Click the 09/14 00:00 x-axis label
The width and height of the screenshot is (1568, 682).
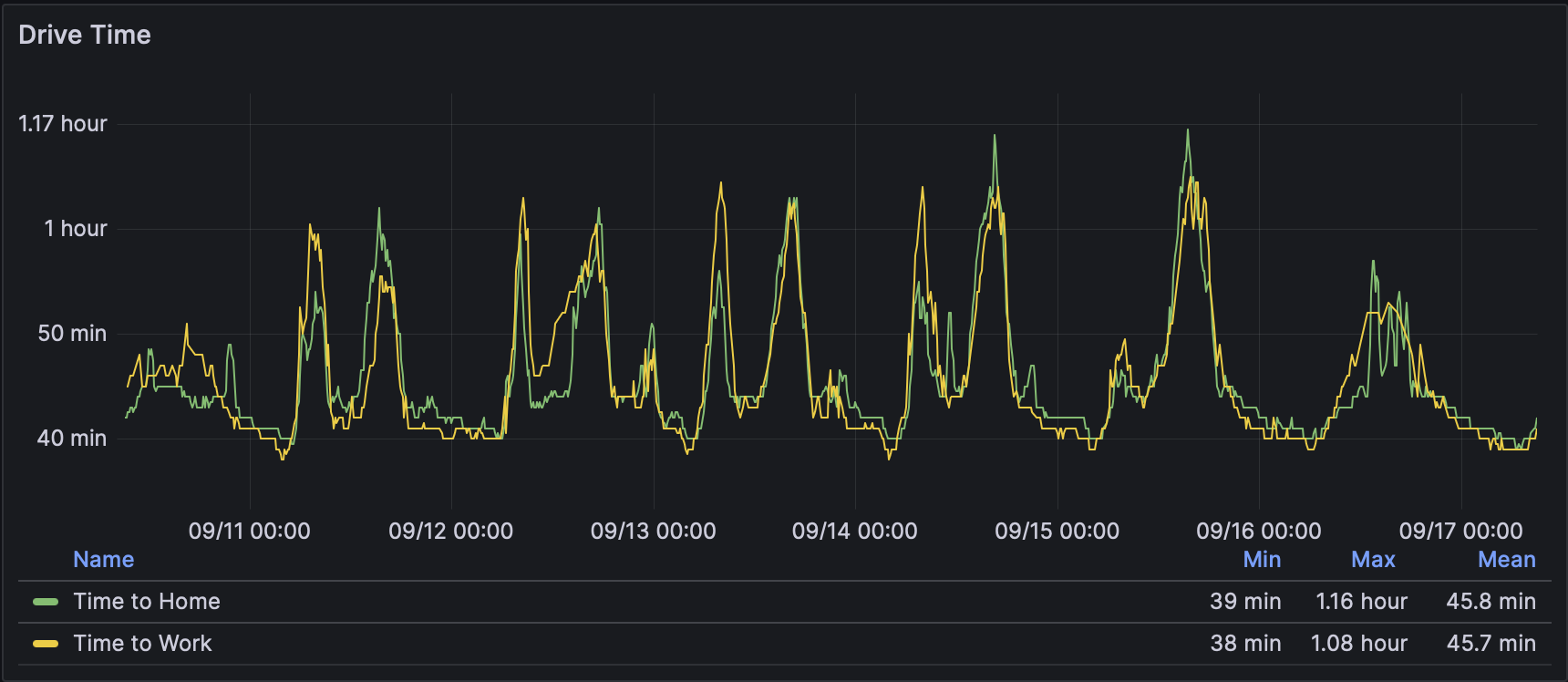855,532
